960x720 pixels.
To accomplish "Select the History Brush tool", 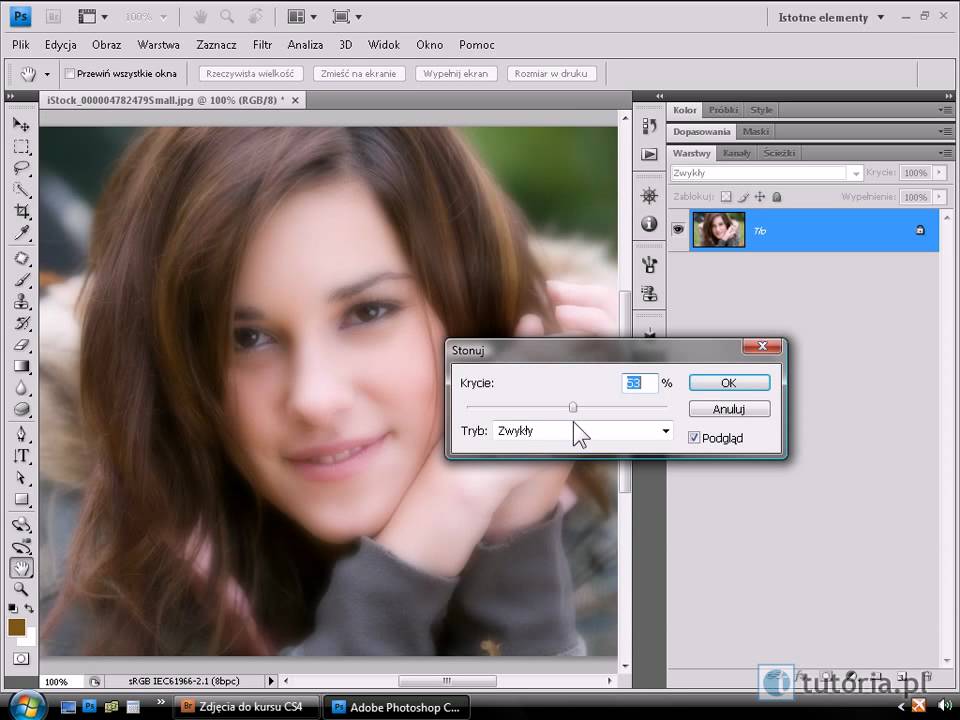I will click(x=21, y=323).
